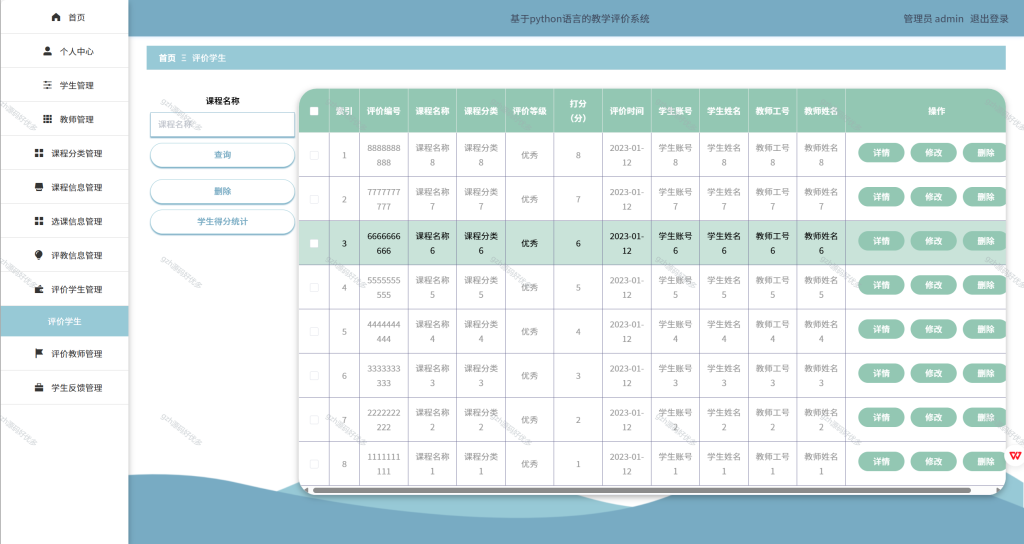Viewport: 1024px width, 544px height.
Task: Click the 评教信息管理 bulb icon
Action: (39, 255)
